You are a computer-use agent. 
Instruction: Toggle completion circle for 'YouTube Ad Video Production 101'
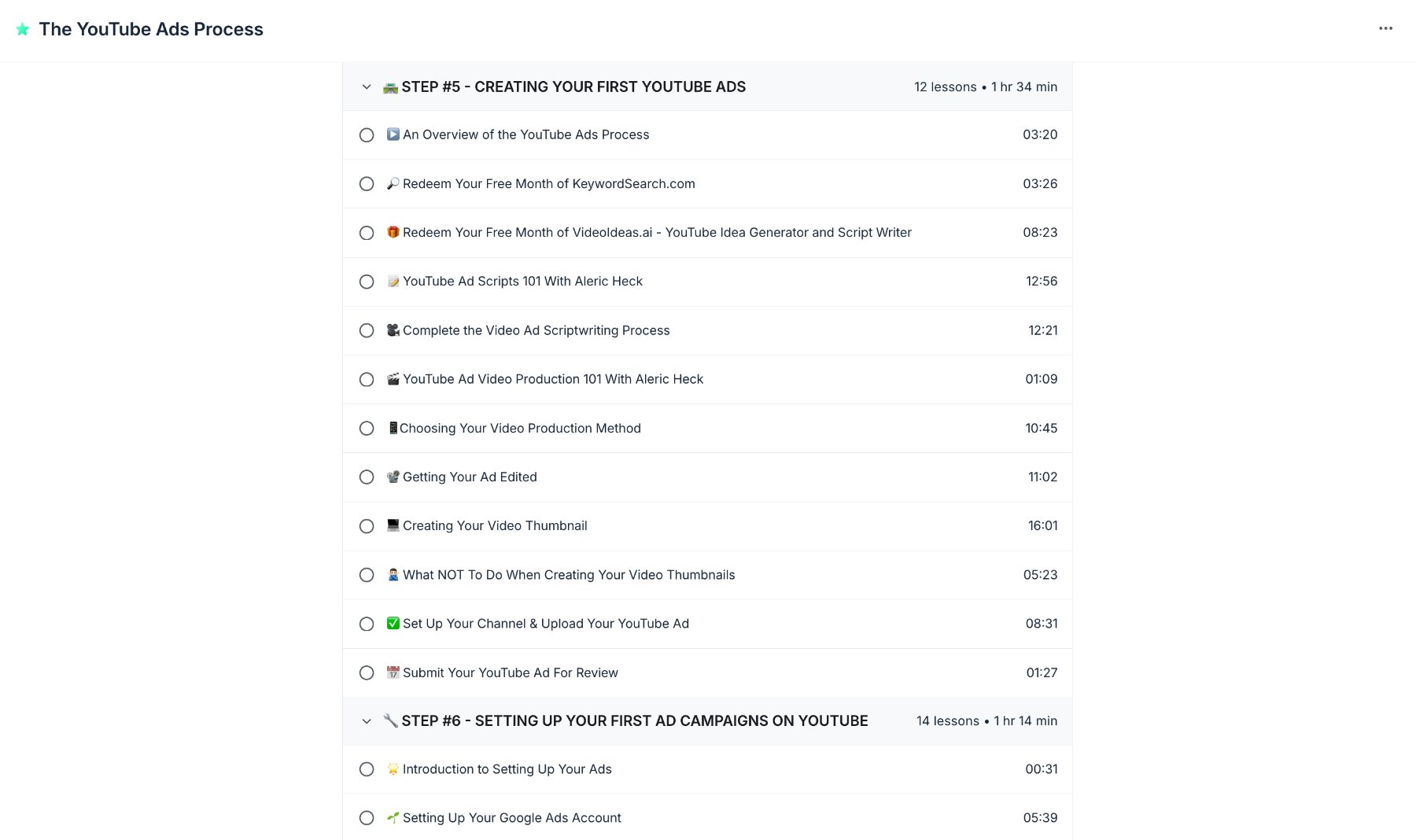(x=367, y=380)
